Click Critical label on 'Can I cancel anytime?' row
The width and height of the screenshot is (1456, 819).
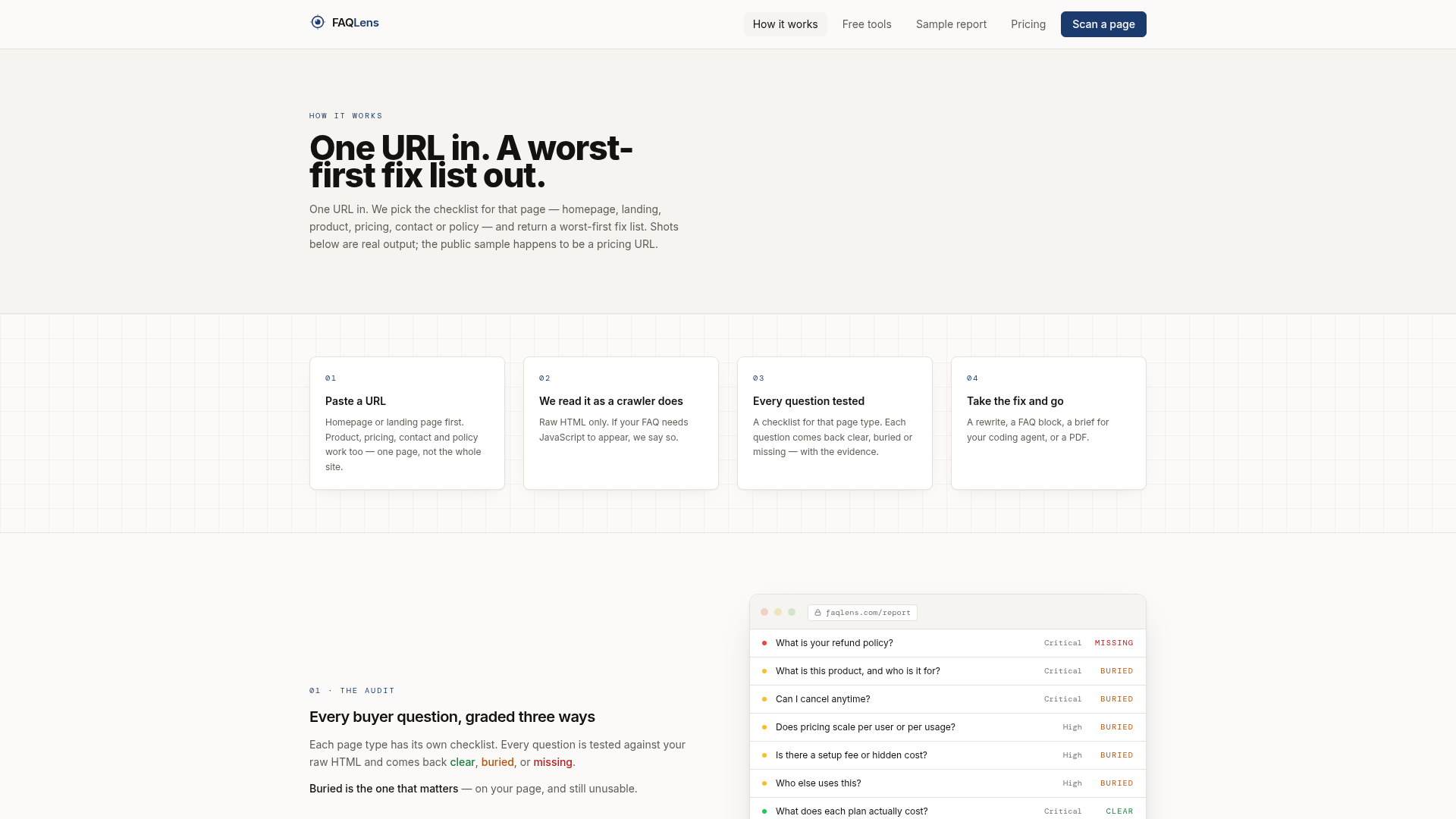tap(1062, 699)
